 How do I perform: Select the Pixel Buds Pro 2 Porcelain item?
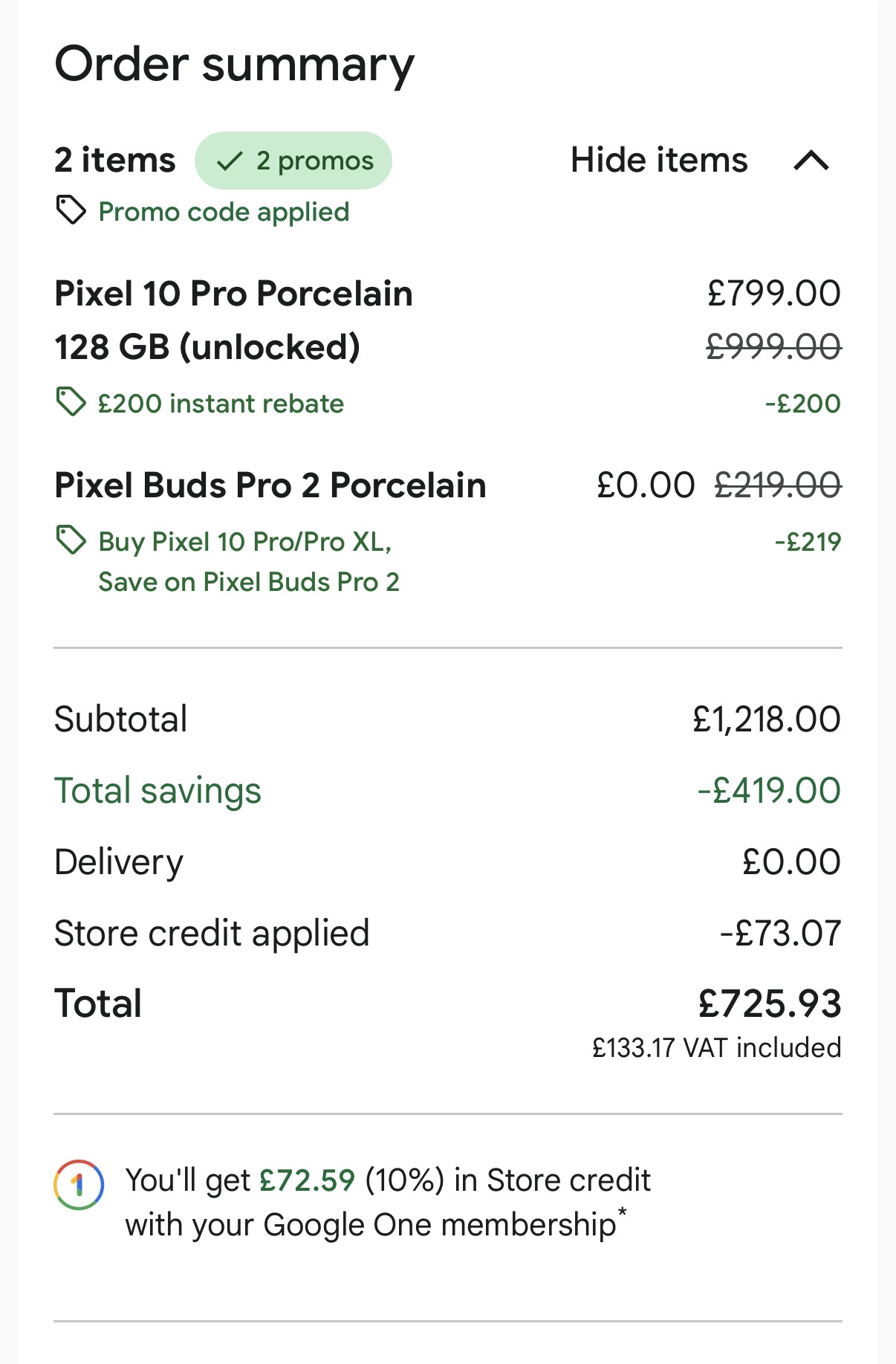click(270, 485)
